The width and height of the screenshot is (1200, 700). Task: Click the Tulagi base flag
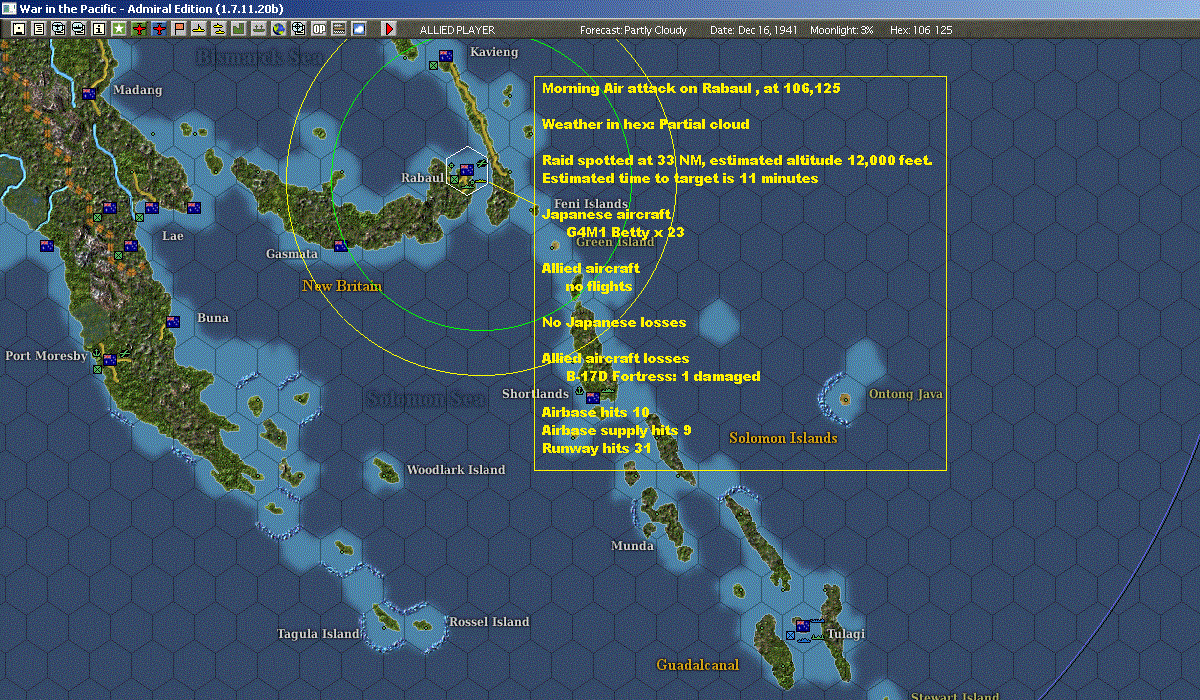[x=802, y=626]
